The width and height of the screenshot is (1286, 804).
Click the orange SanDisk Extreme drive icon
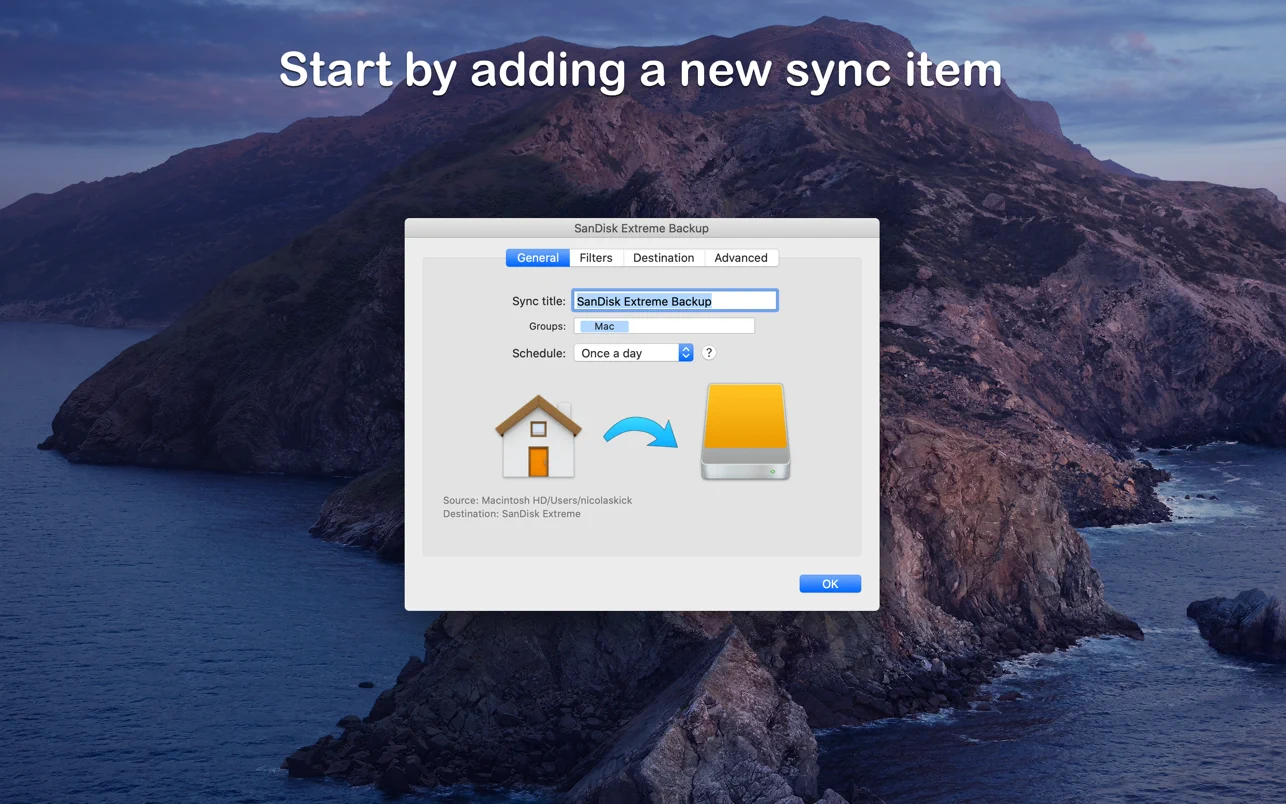[x=744, y=430]
